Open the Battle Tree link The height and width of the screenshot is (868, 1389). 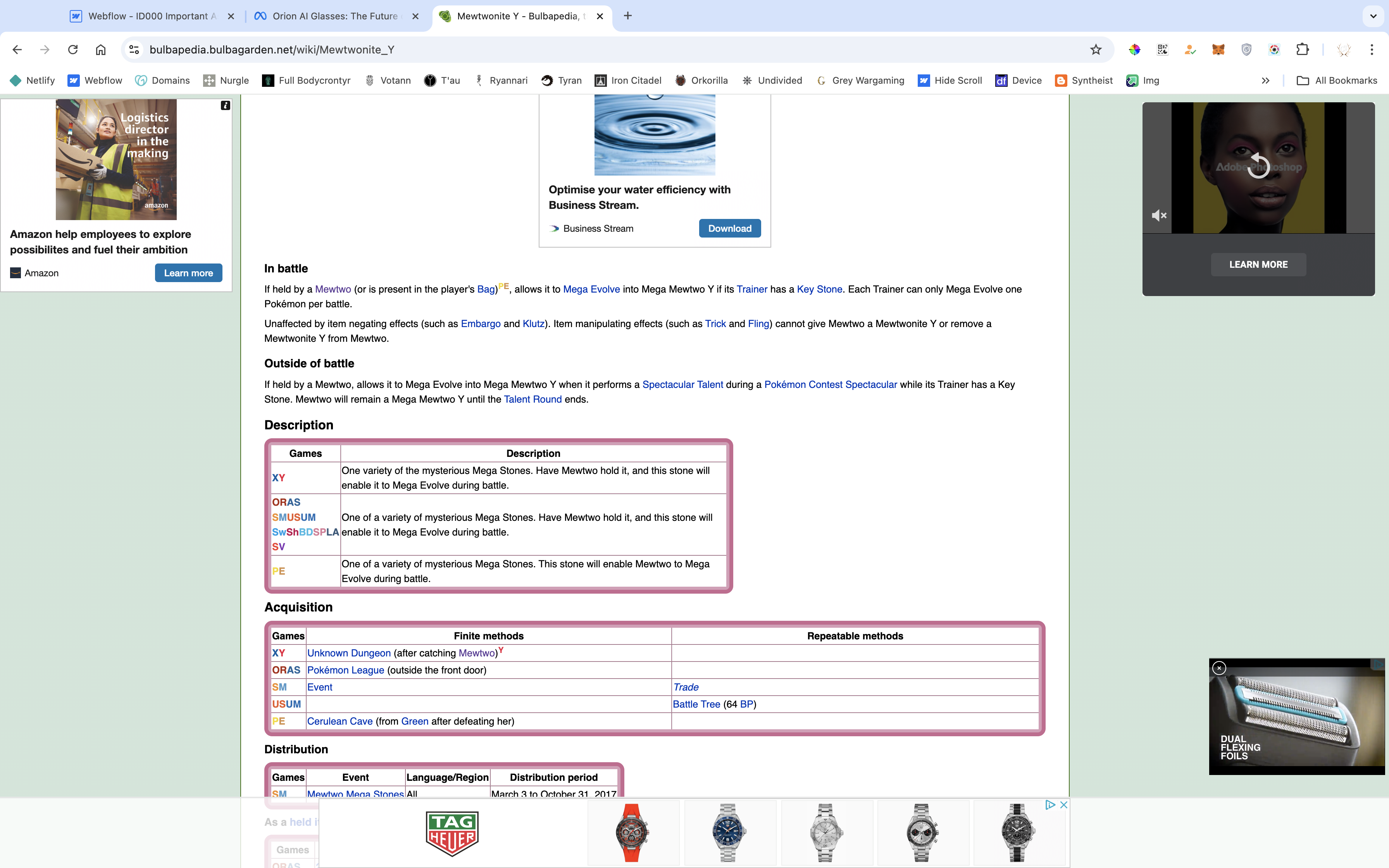click(x=696, y=704)
